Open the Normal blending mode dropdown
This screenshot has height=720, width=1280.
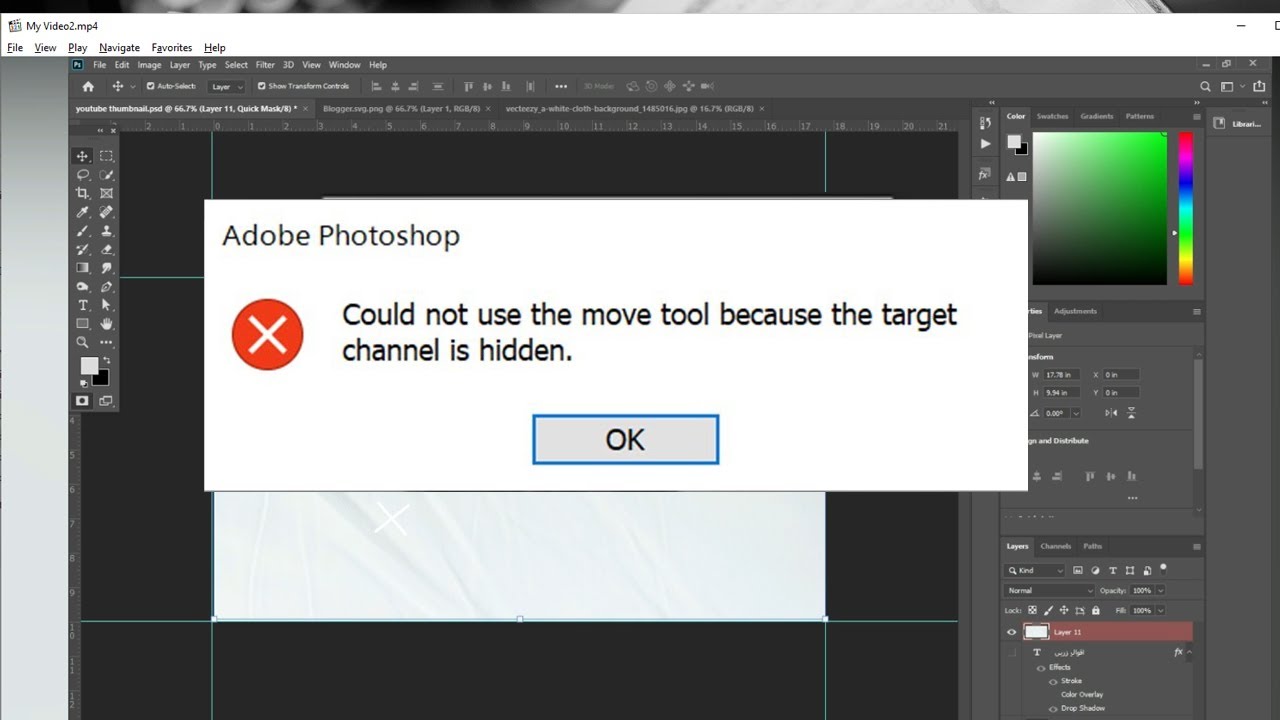[1048, 590]
